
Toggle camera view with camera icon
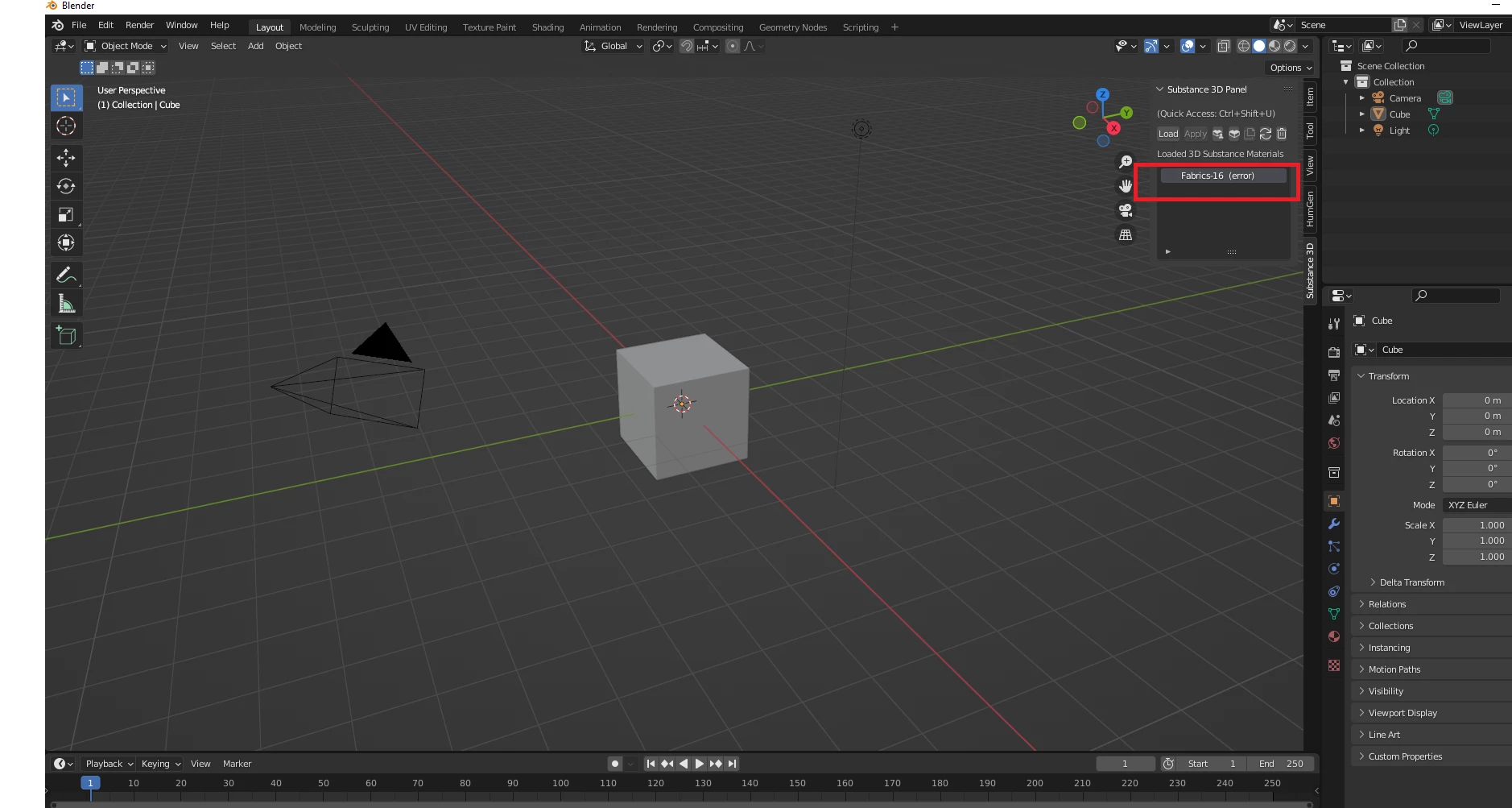pos(1126,210)
